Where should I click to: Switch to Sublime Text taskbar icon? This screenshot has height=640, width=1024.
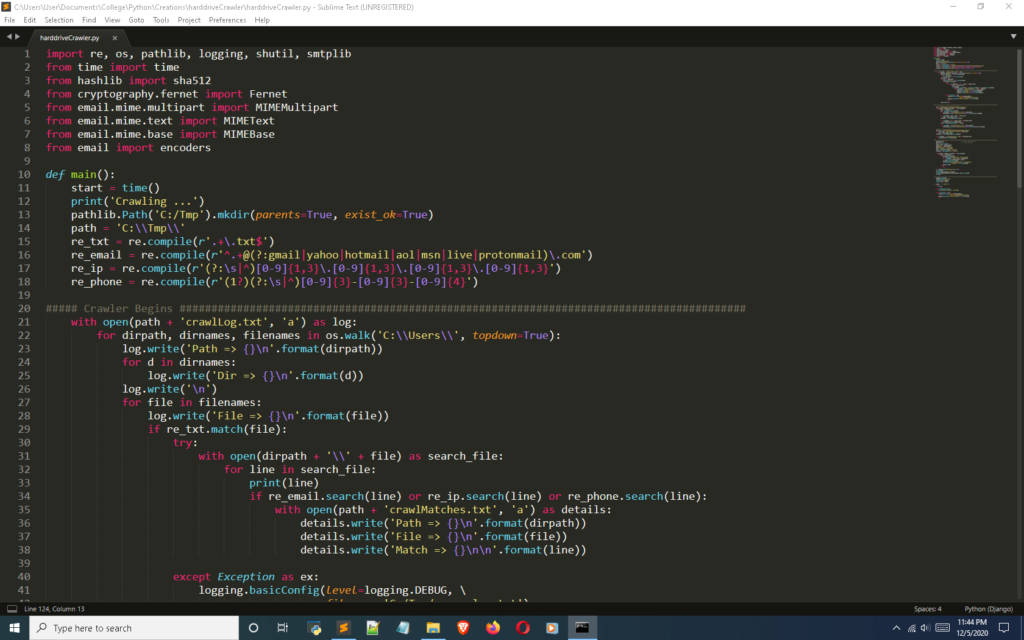point(344,628)
